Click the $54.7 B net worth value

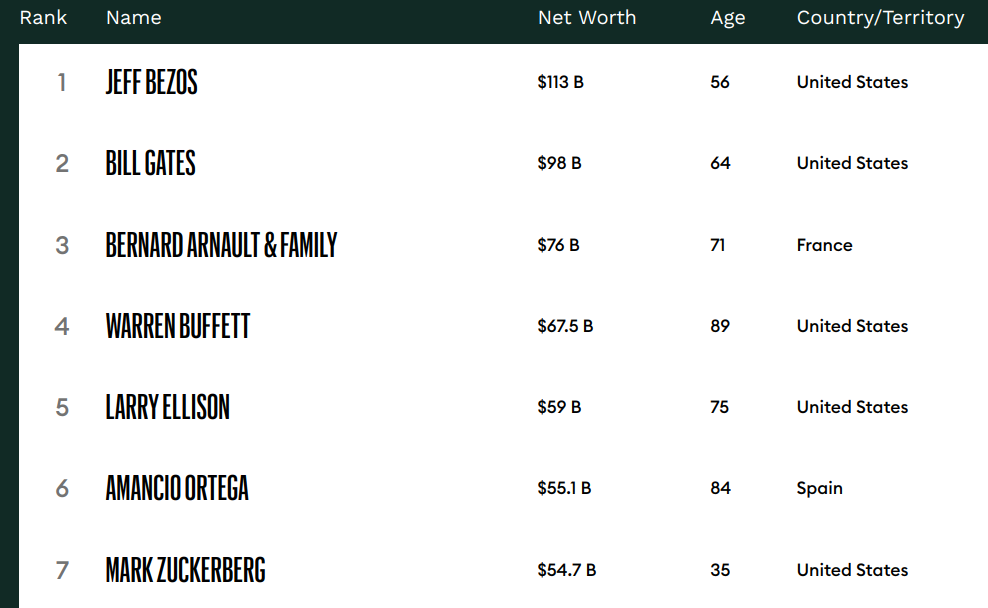tap(566, 570)
